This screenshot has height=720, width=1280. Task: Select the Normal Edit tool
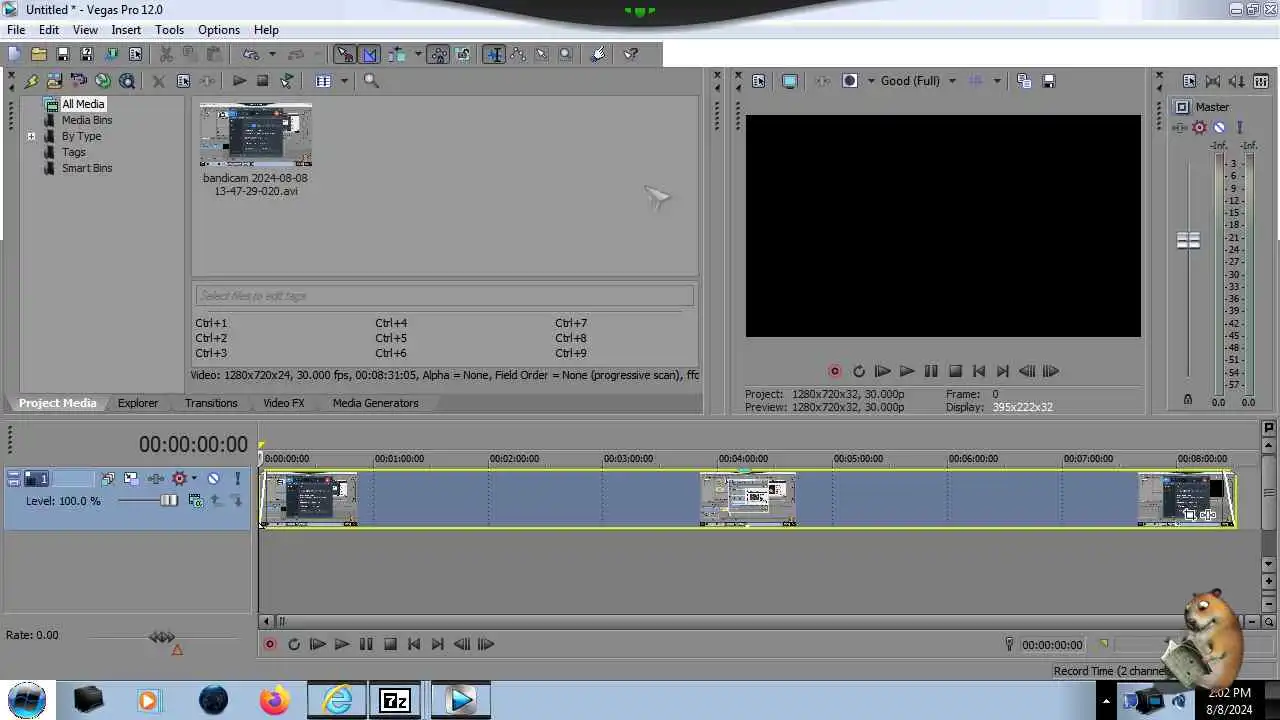pos(494,54)
